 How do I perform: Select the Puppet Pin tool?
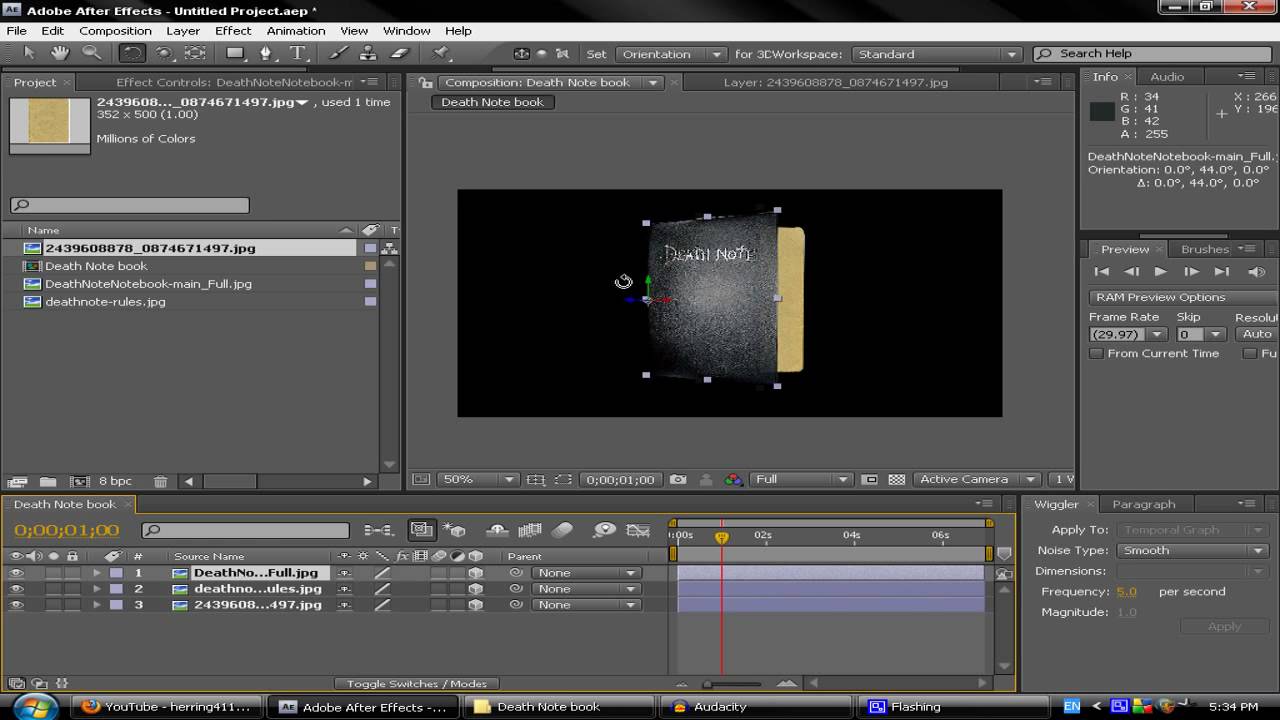[x=440, y=54]
